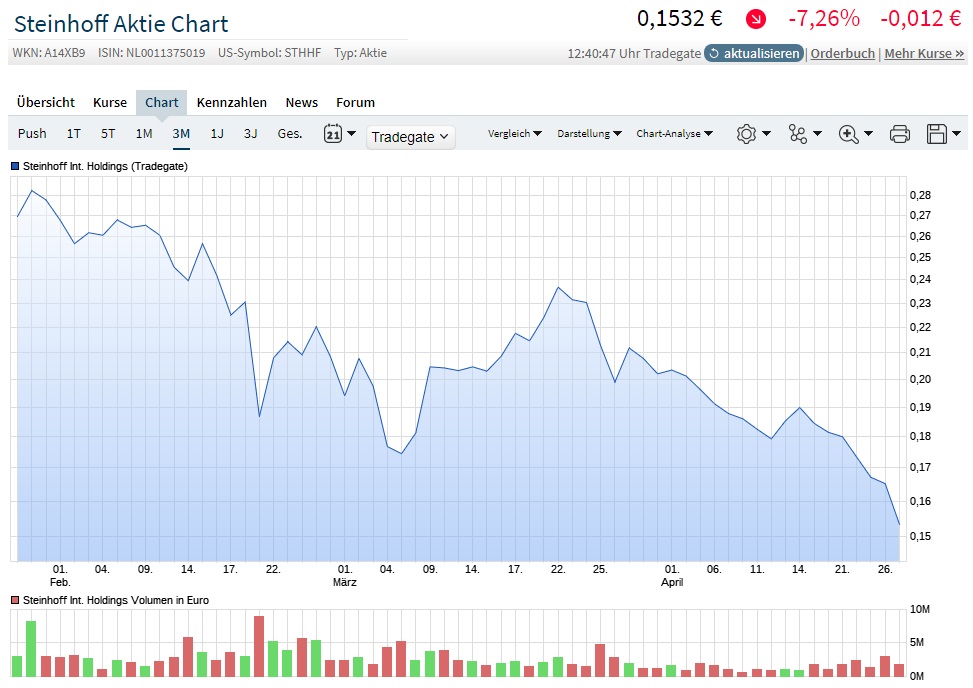Click the save floppy disk icon
973x688 pixels.
(x=936, y=133)
